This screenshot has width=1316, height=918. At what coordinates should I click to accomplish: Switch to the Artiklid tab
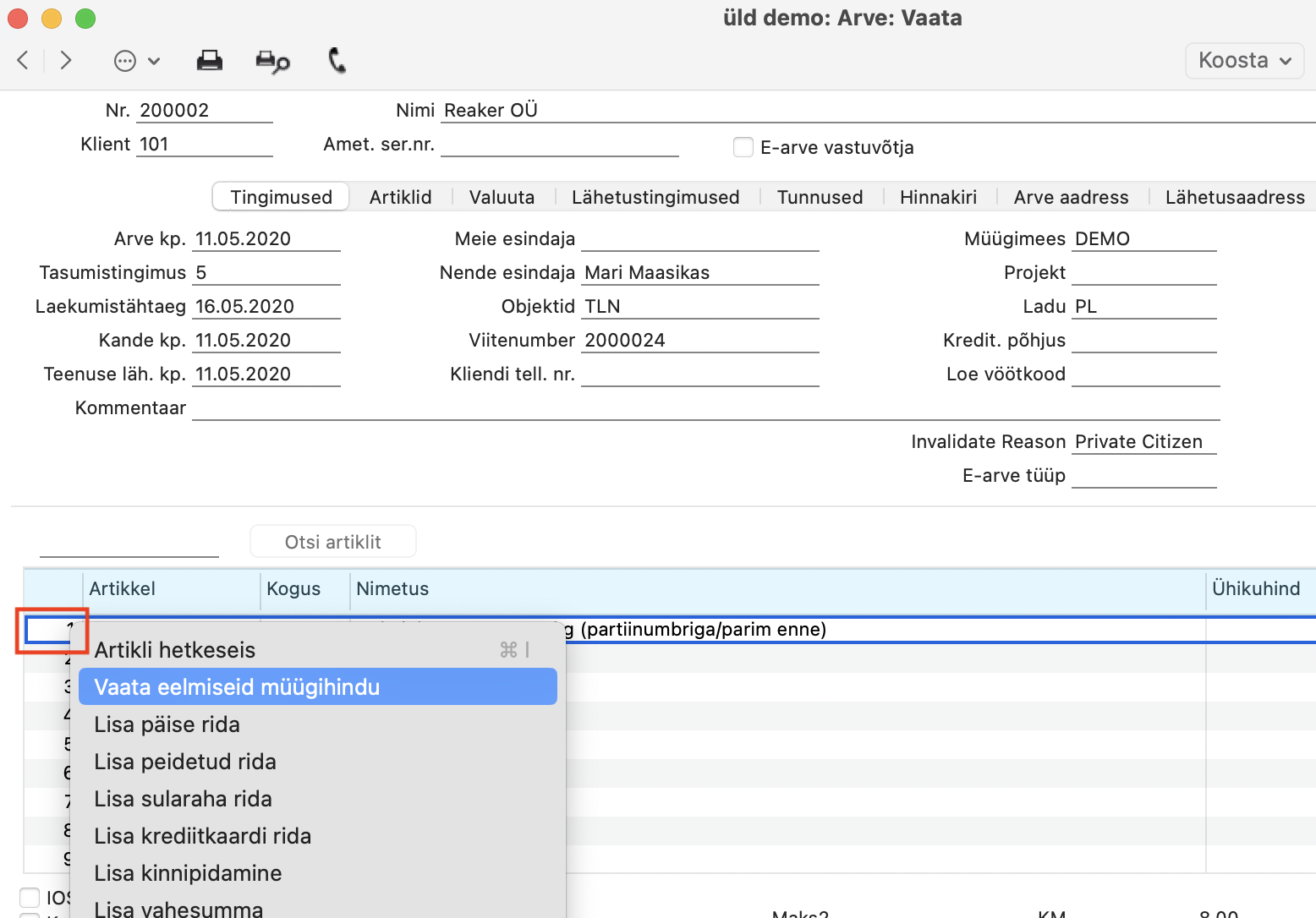400,197
